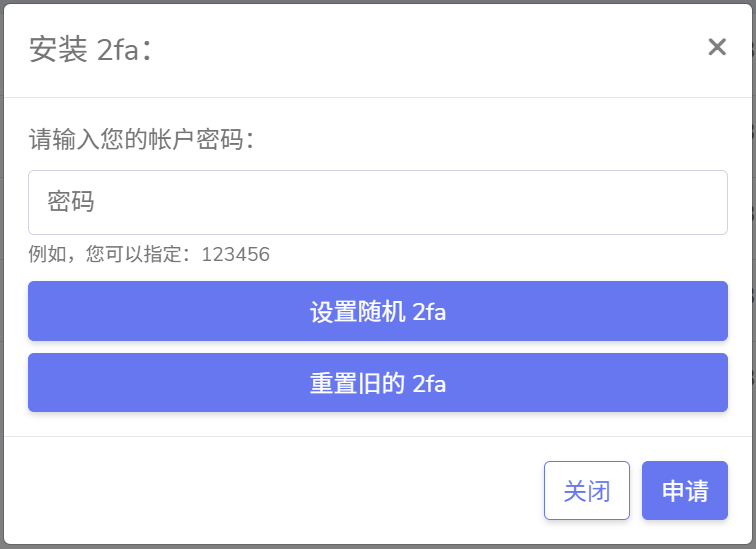Click the 请输入您的帐户密码 label

coord(142,139)
